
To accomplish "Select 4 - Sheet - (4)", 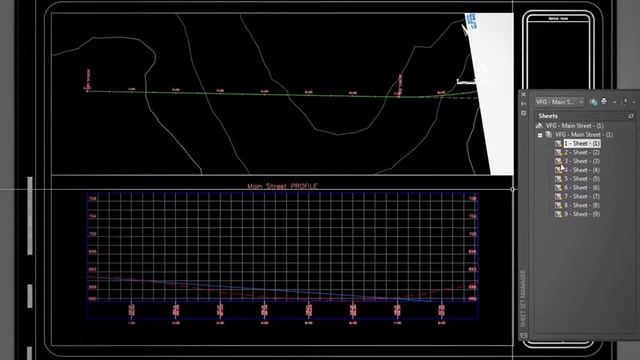I will click(x=582, y=170).
